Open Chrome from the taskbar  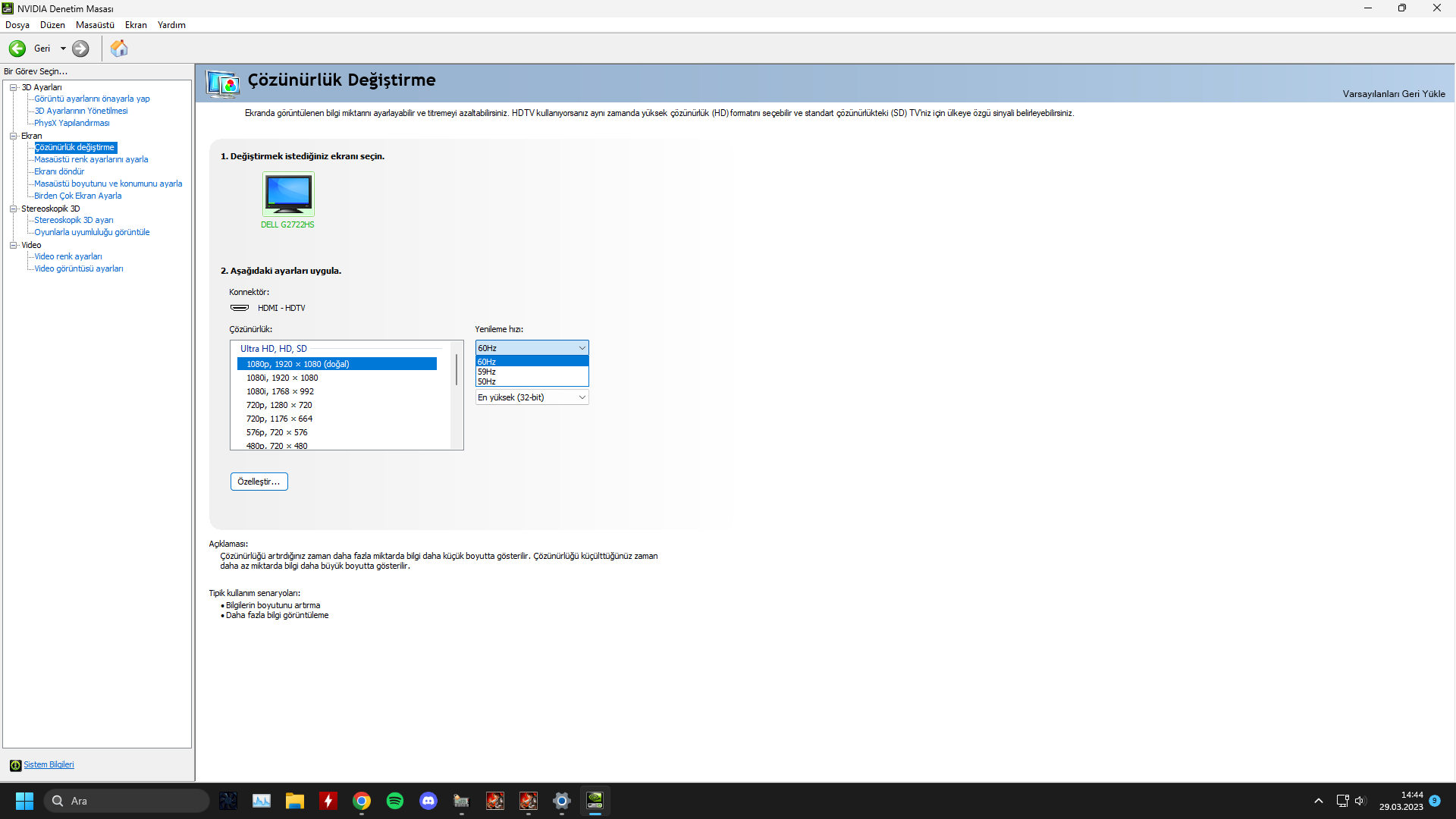pos(362,801)
